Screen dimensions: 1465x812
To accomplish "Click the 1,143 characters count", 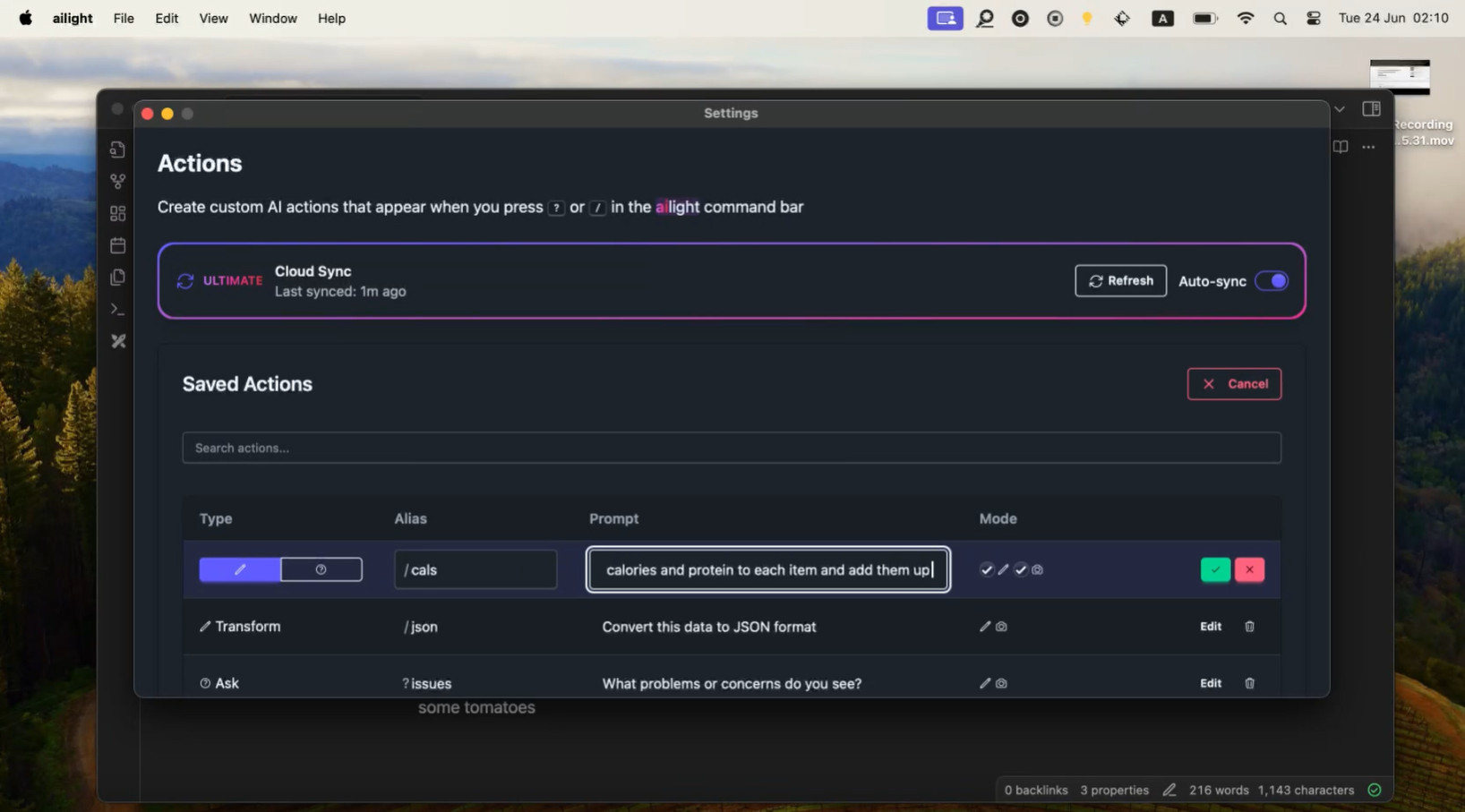I will (x=1306, y=790).
